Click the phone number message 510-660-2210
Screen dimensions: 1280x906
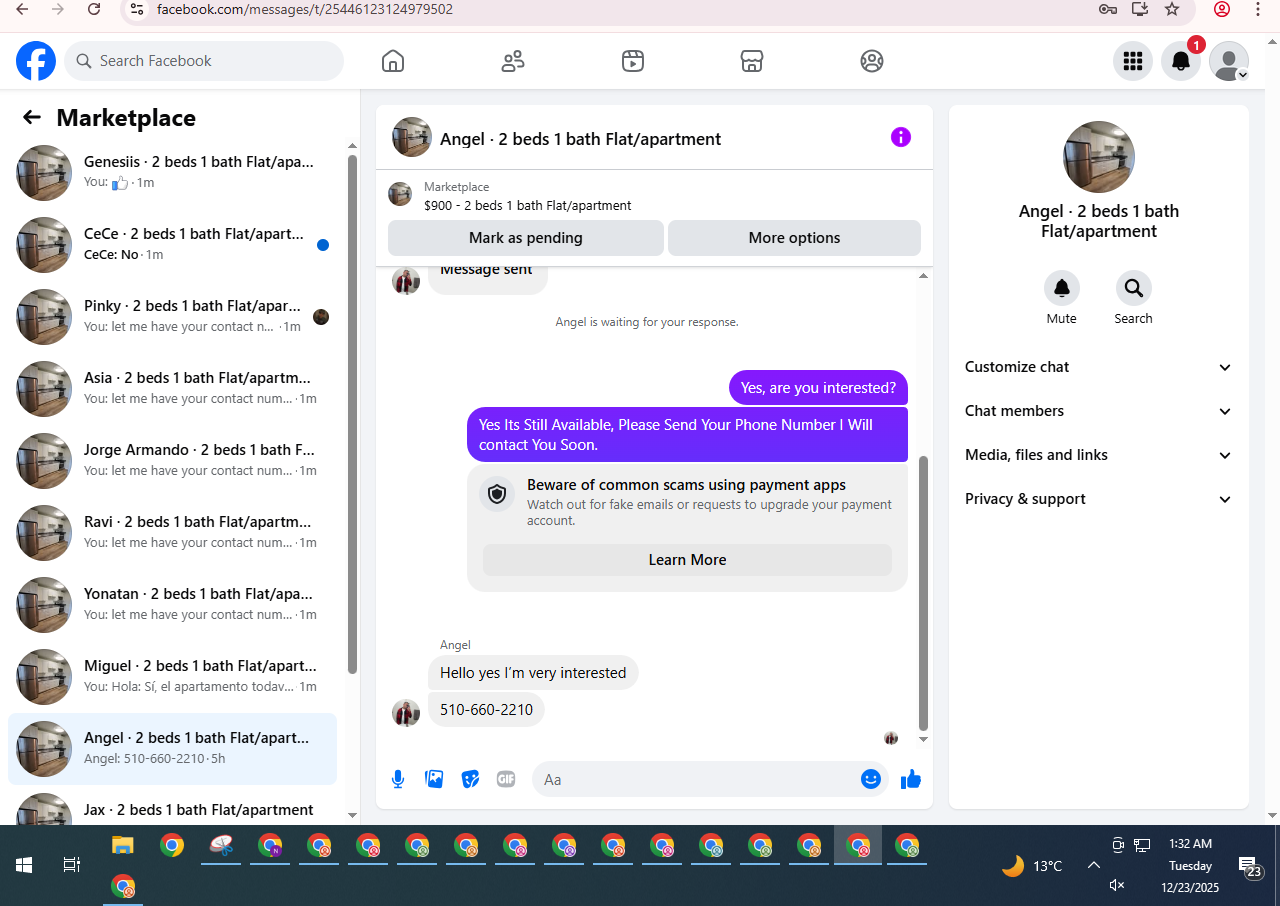[486, 710]
